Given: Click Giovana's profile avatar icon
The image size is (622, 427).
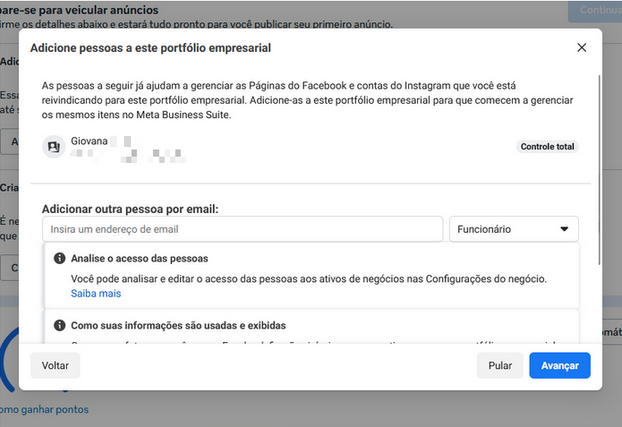Looking at the screenshot, I should click(x=54, y=147).
